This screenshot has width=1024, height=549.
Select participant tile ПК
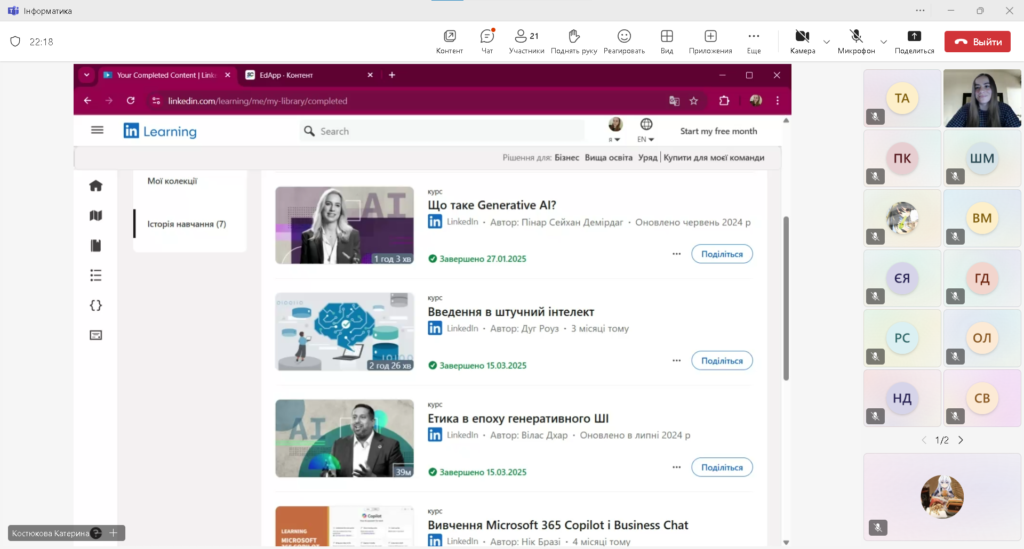pos(902,158)
